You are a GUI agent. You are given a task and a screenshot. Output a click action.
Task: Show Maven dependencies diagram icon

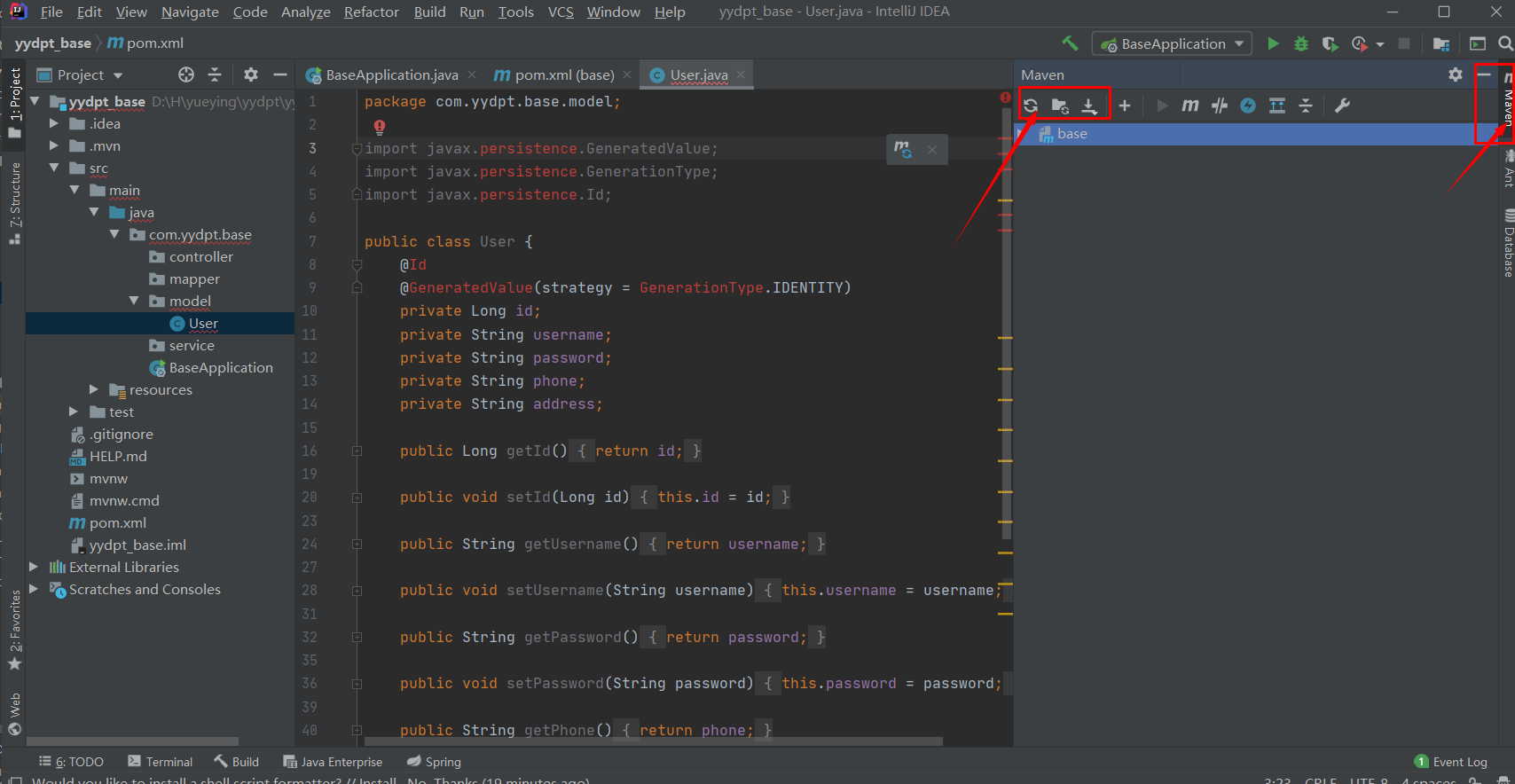point(1277,106)
